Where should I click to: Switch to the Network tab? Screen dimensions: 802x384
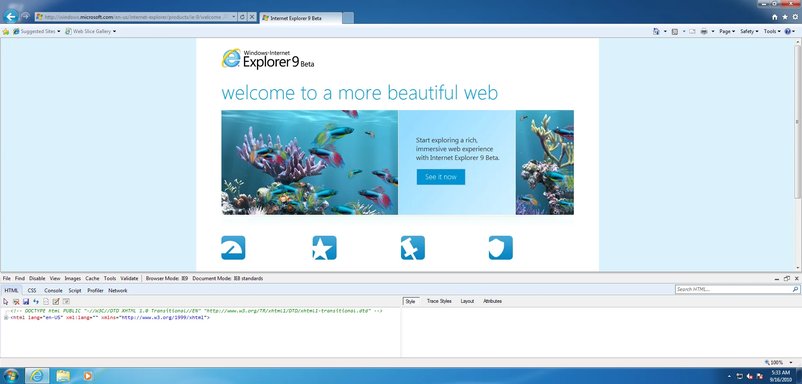tap(118, 290)
